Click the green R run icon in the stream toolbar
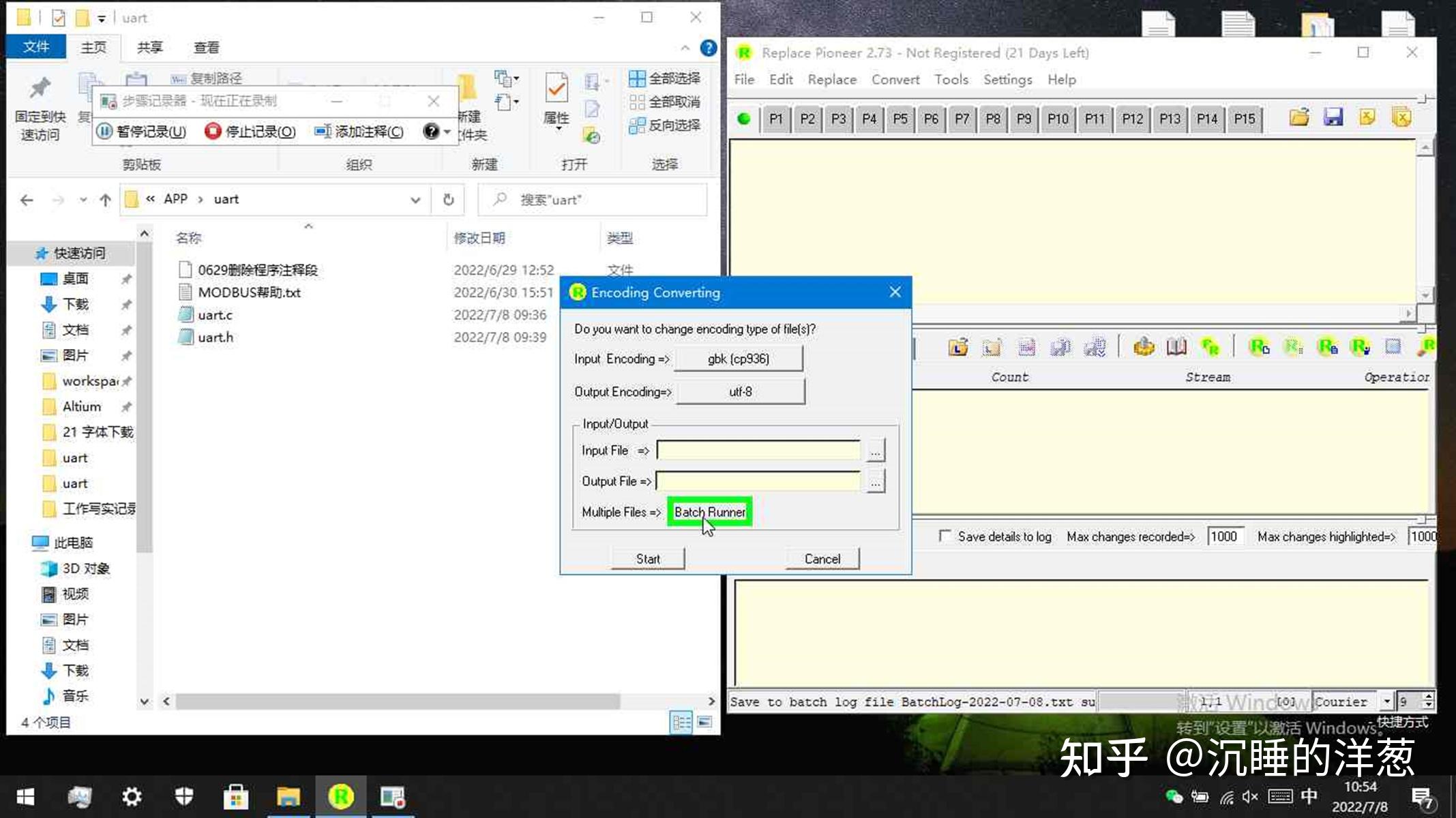Viewport: 1456px width, 818px height. (x=1210, y=347)
